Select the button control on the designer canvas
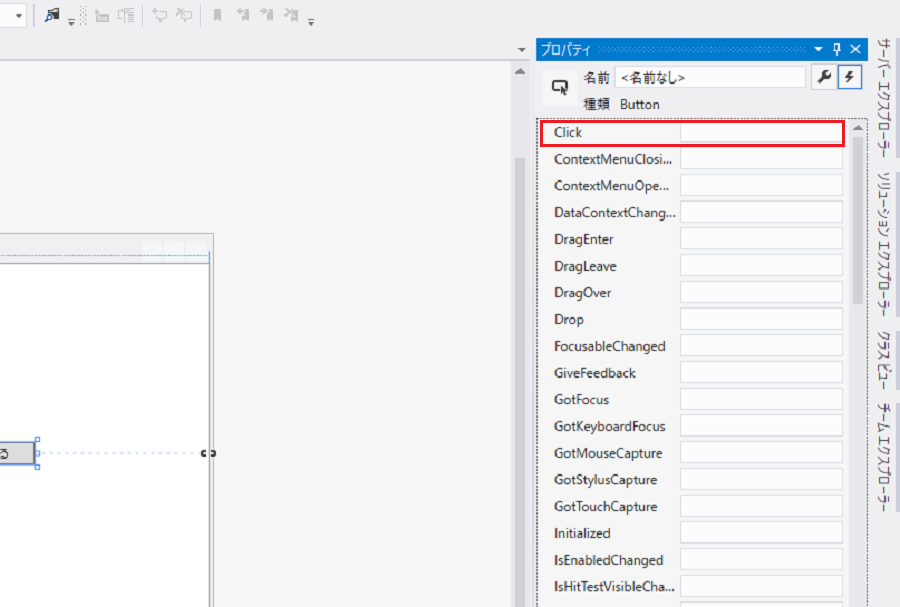Viewport: 900px width, 607px height. click(x=17, y=453)
